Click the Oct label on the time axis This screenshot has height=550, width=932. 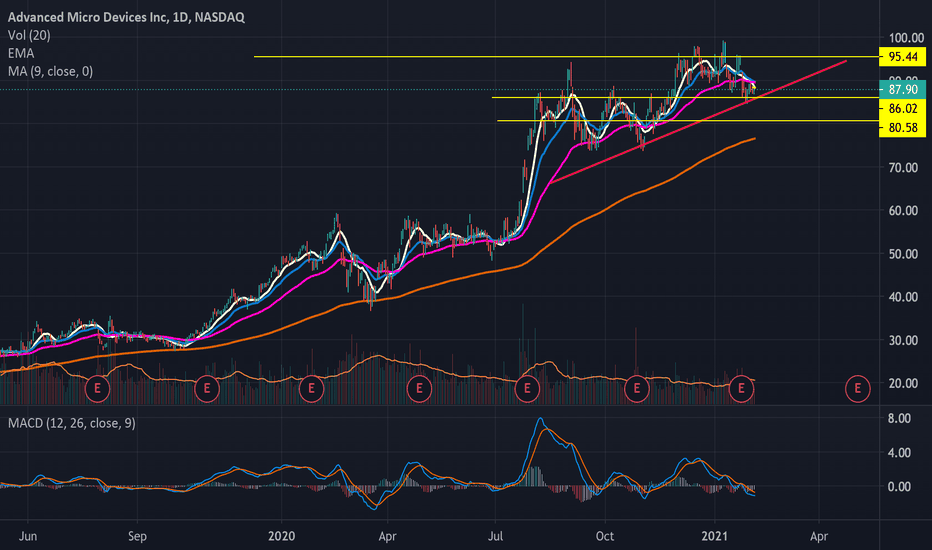(604, 536)
